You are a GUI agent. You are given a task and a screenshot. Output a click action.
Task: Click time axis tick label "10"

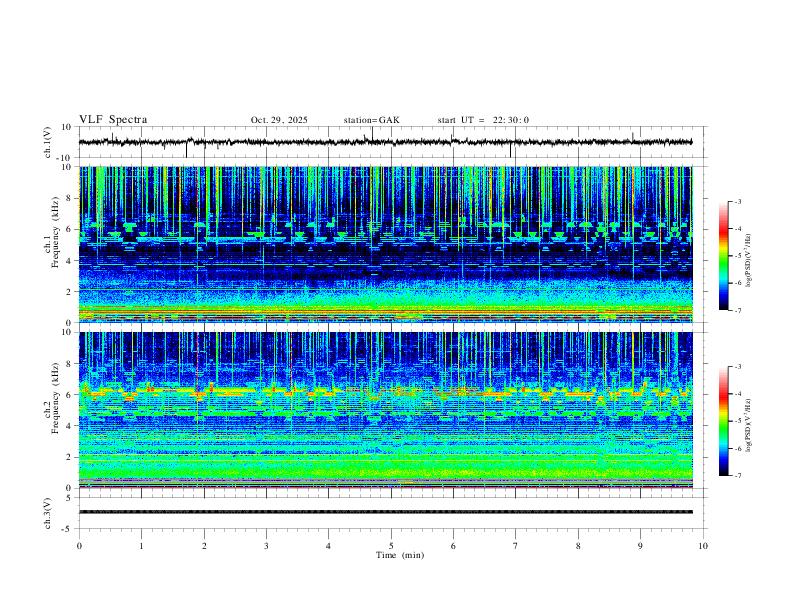click(x=703, y=546)
